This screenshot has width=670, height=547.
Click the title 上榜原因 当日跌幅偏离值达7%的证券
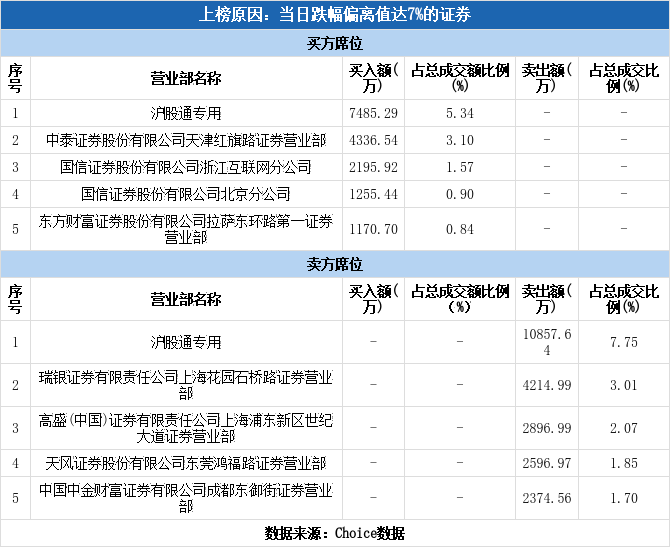(335, 15)
